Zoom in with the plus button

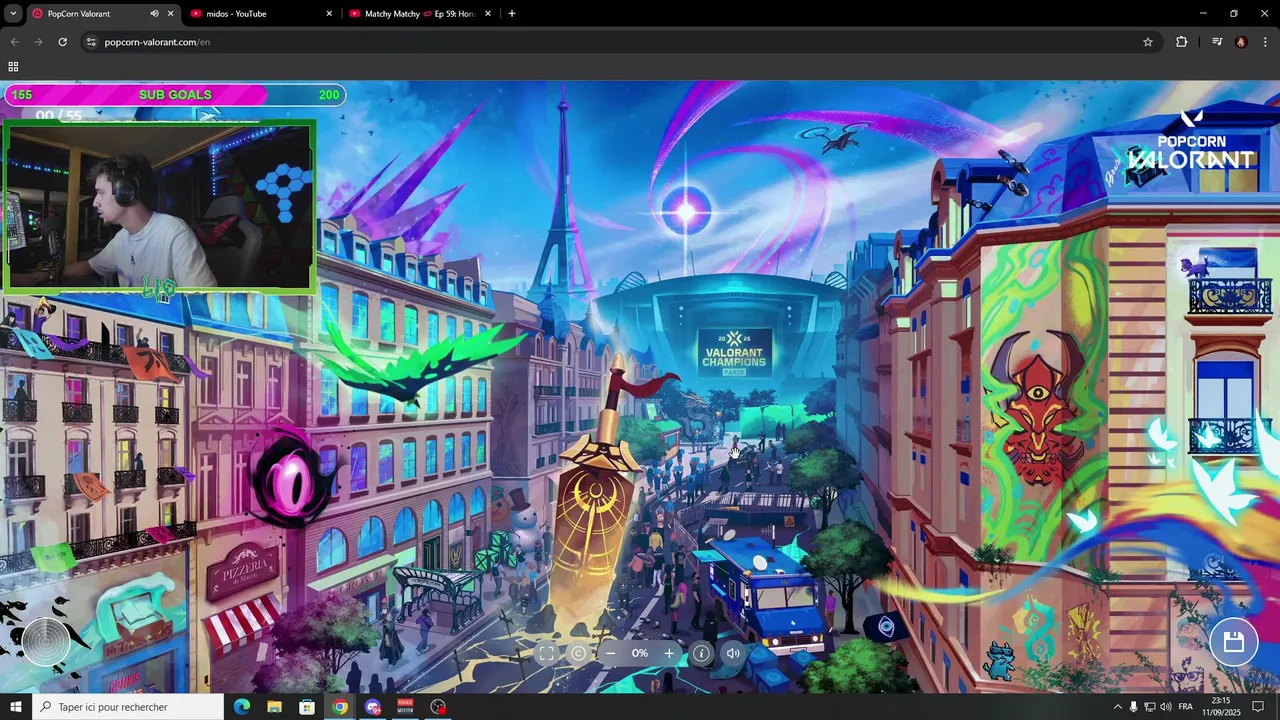point(669,653)
